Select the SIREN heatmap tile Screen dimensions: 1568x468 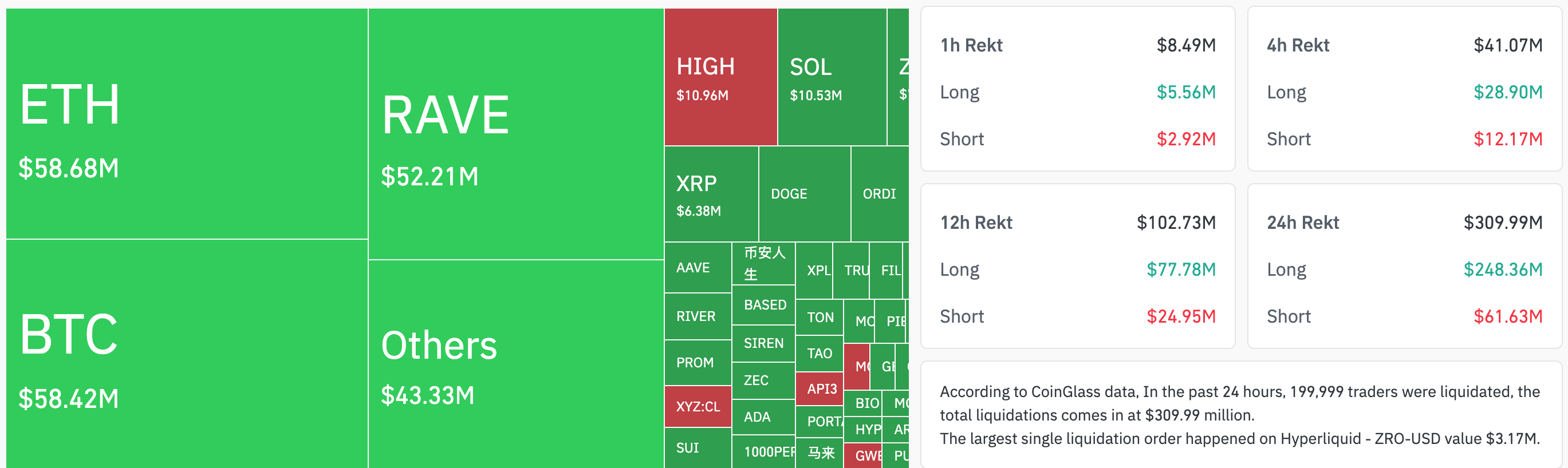(x=763, y=343)
